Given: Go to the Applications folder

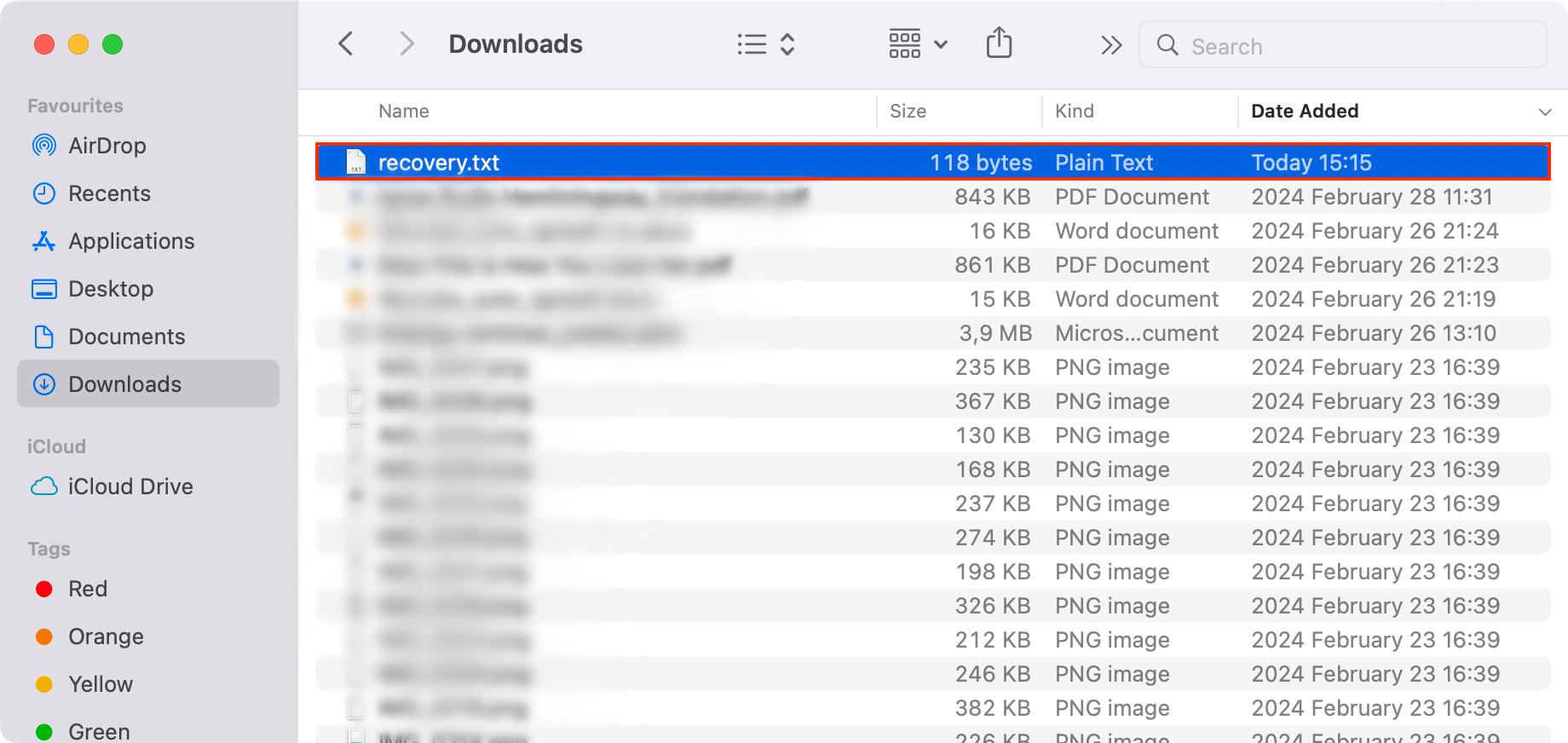Looking at the screenshot, I should 131,241.
